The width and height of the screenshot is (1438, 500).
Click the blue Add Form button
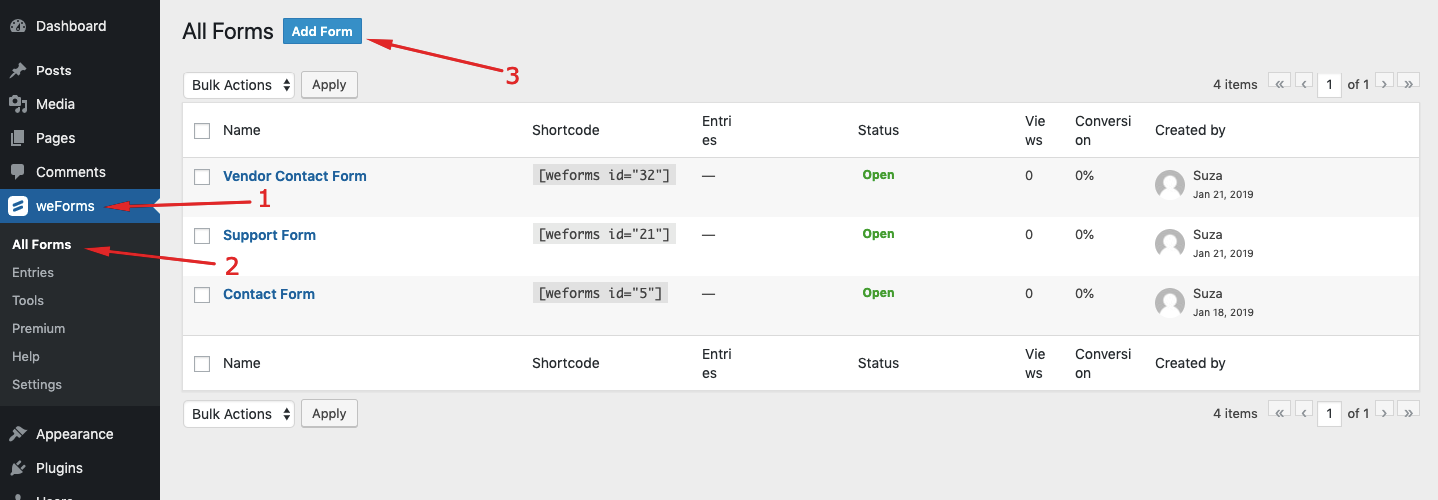322,31
